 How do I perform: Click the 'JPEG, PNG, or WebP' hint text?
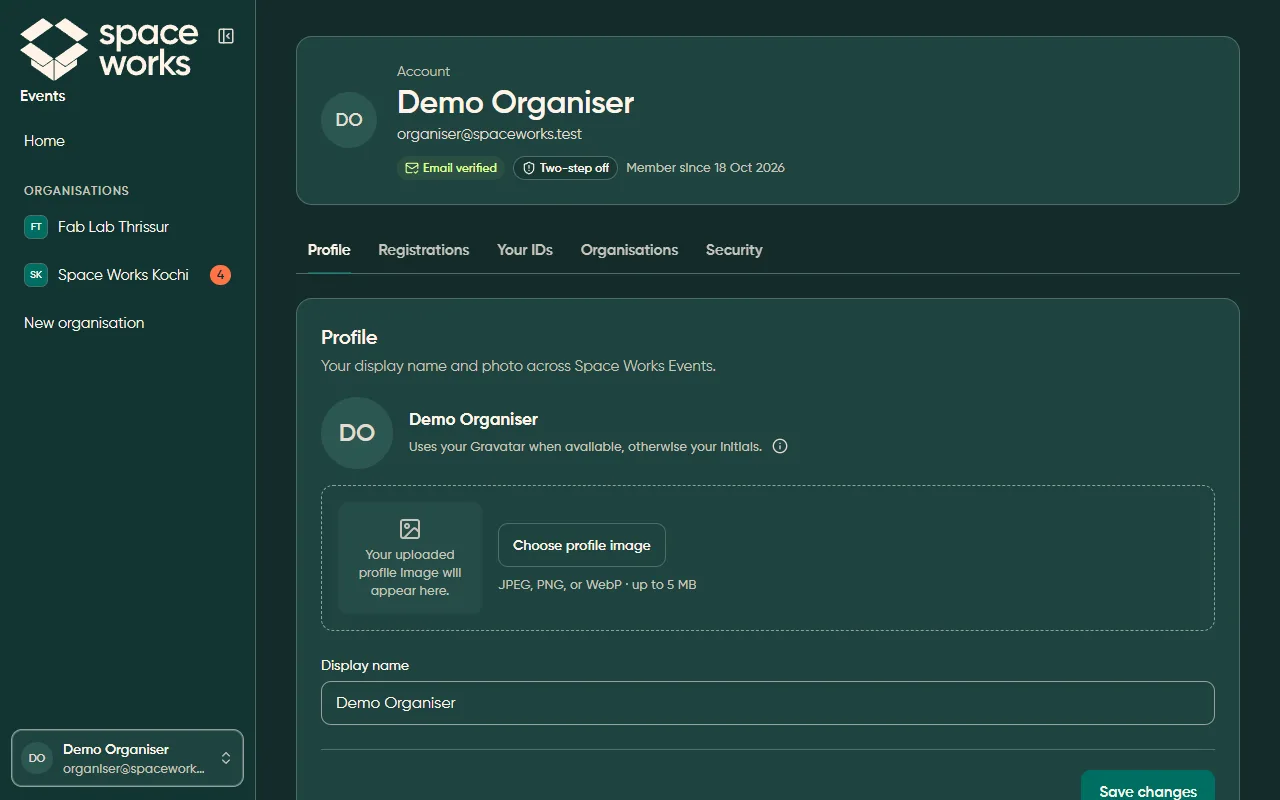[x=597, y=585]
